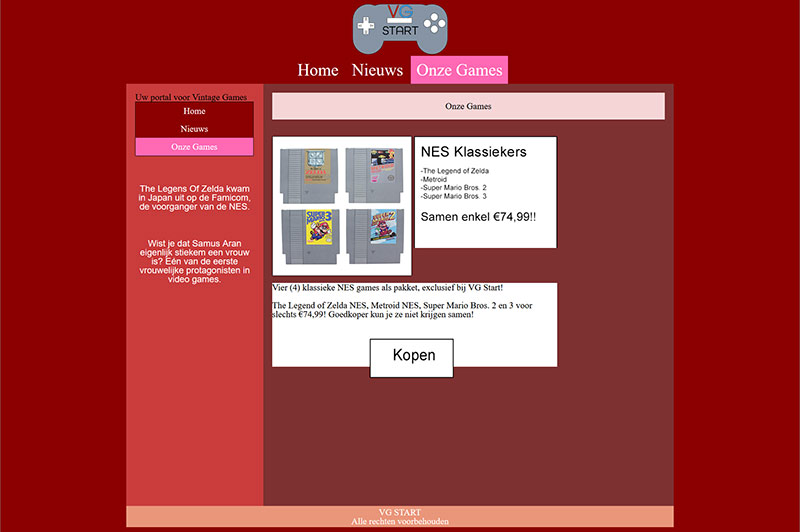Open Nieuws in the top navigation
This screenshot has height=532, width=800.
click(x=377, y=70)
